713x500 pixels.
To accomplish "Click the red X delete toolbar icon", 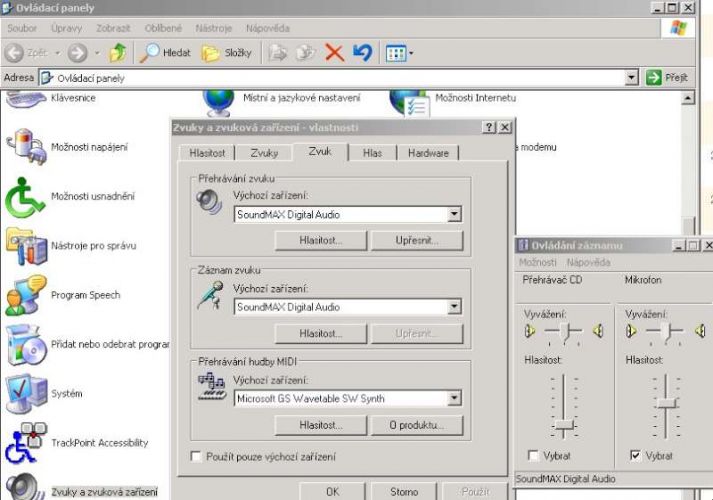I will (x=334, y=53).
